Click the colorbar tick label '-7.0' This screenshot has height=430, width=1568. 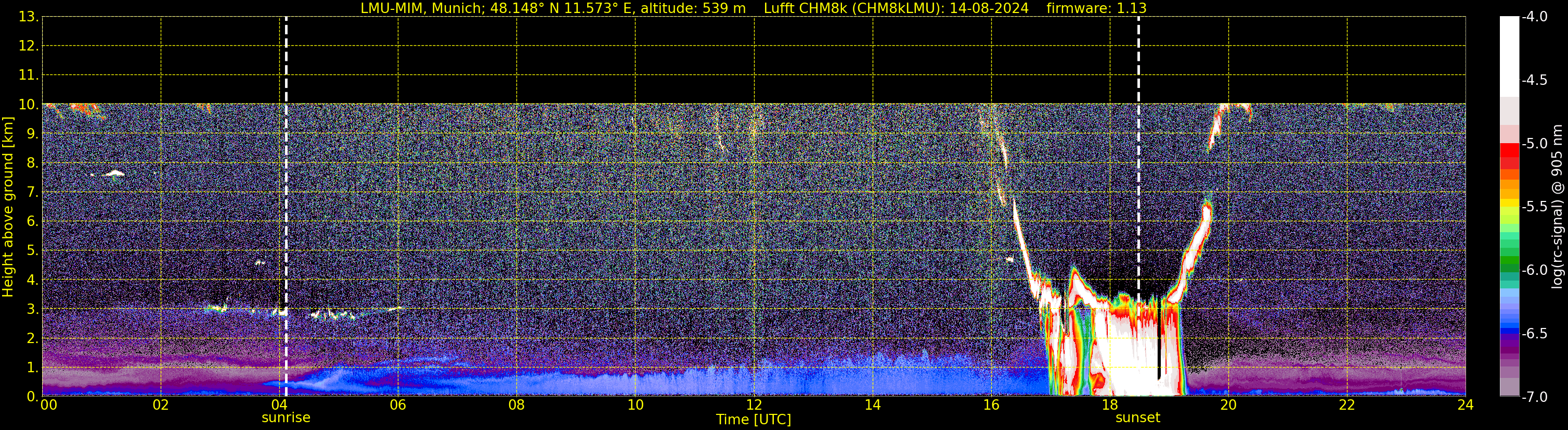[1535, 397]
